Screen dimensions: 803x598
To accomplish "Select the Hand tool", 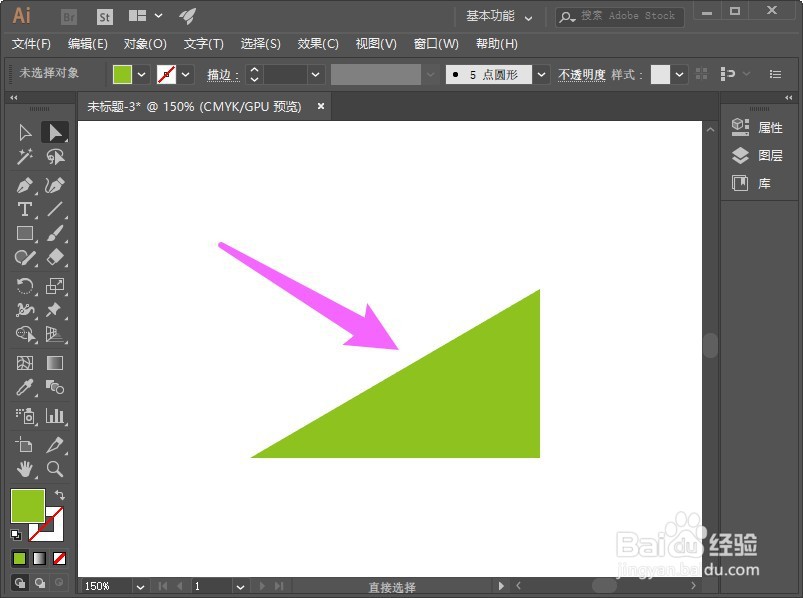I will (x=25, y=469).
